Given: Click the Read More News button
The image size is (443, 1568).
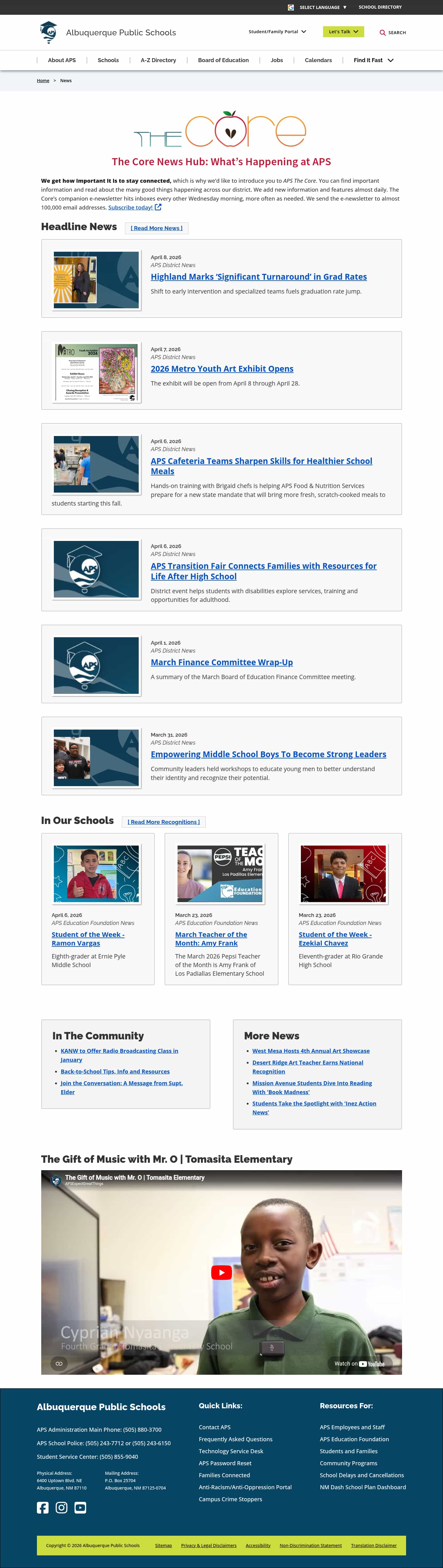Looking at the screenshot, I should pos(156,228).
